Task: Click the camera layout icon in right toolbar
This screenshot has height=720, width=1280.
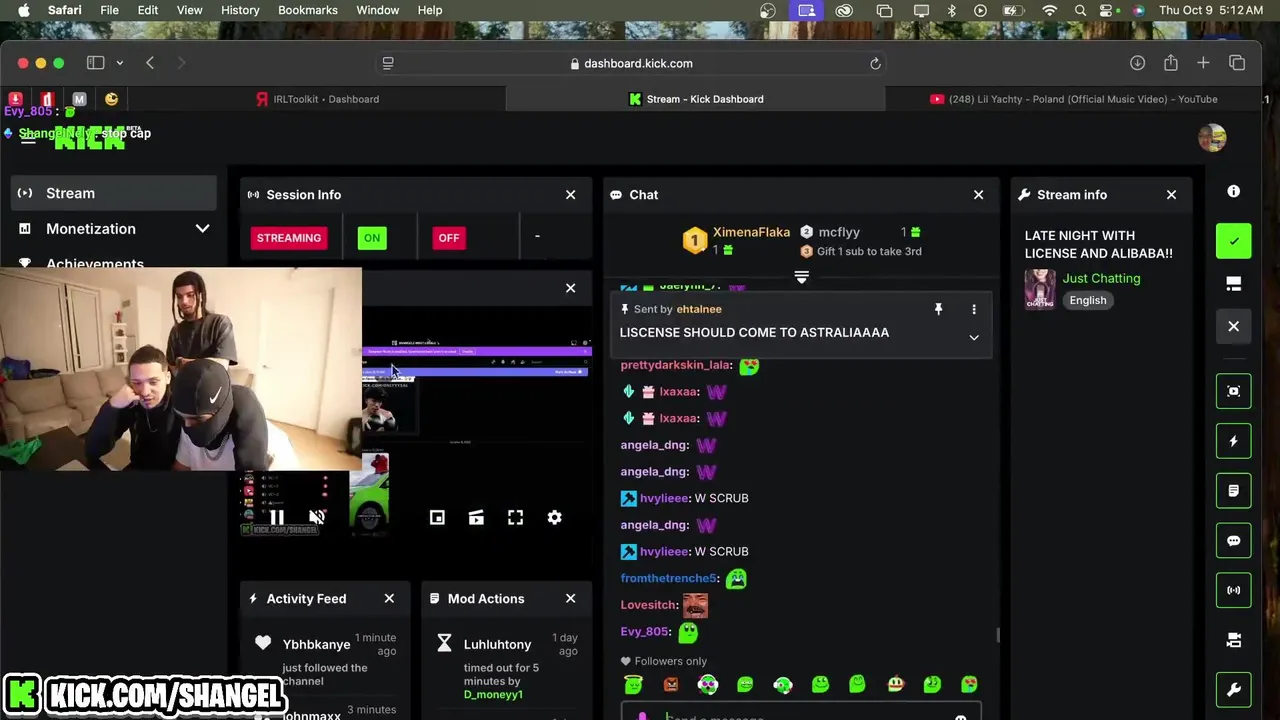Action: [x=1233, y=640]
